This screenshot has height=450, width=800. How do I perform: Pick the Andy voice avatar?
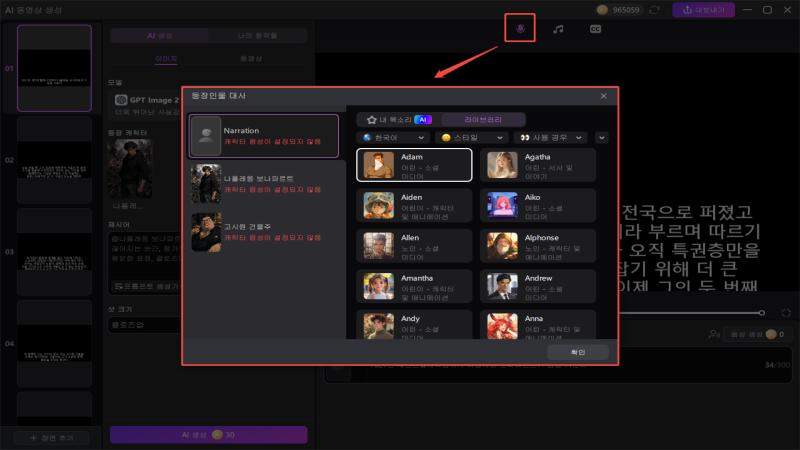tap(379, 326)
